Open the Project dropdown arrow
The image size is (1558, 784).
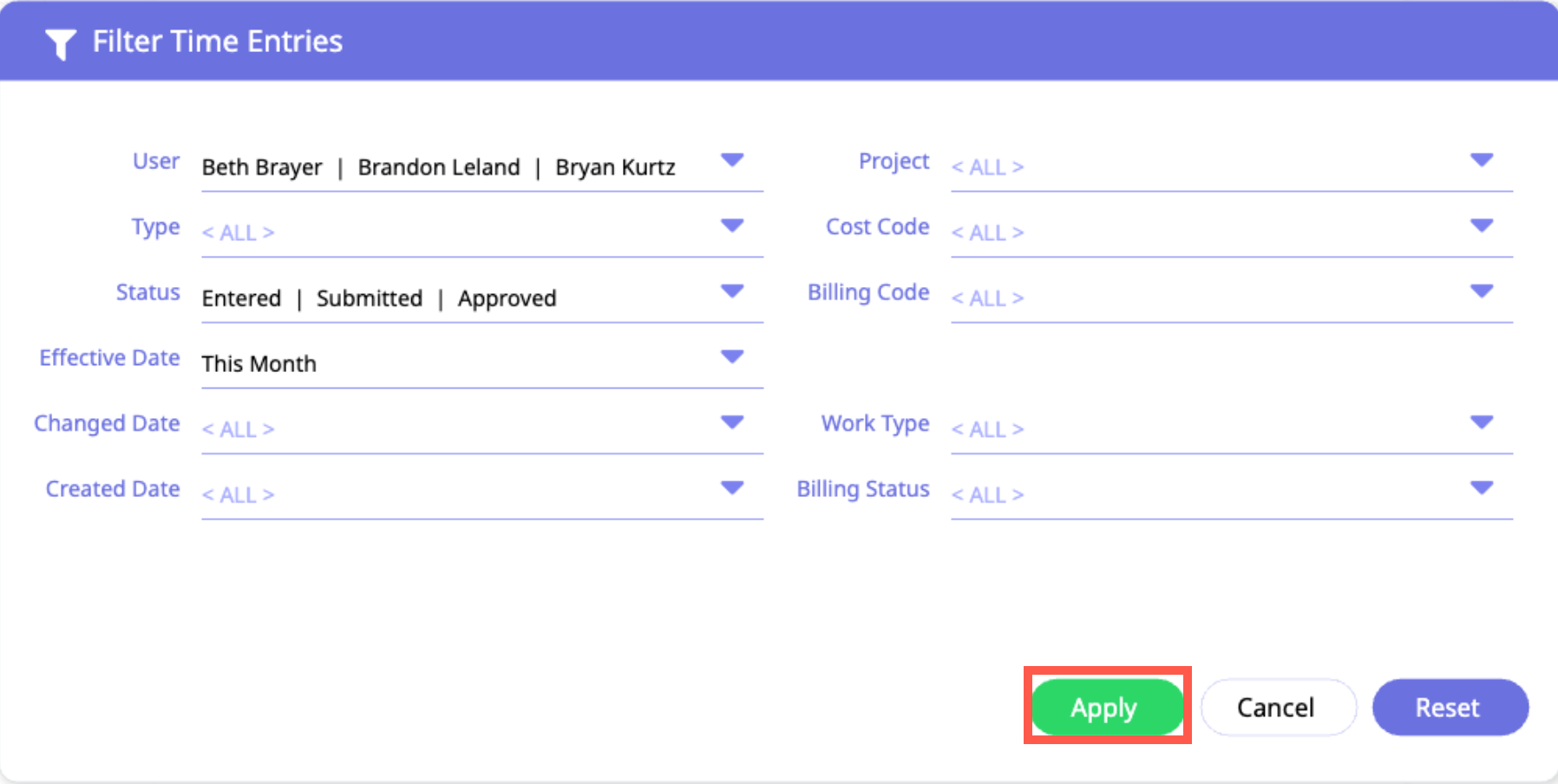click(x=1481, y=160)
